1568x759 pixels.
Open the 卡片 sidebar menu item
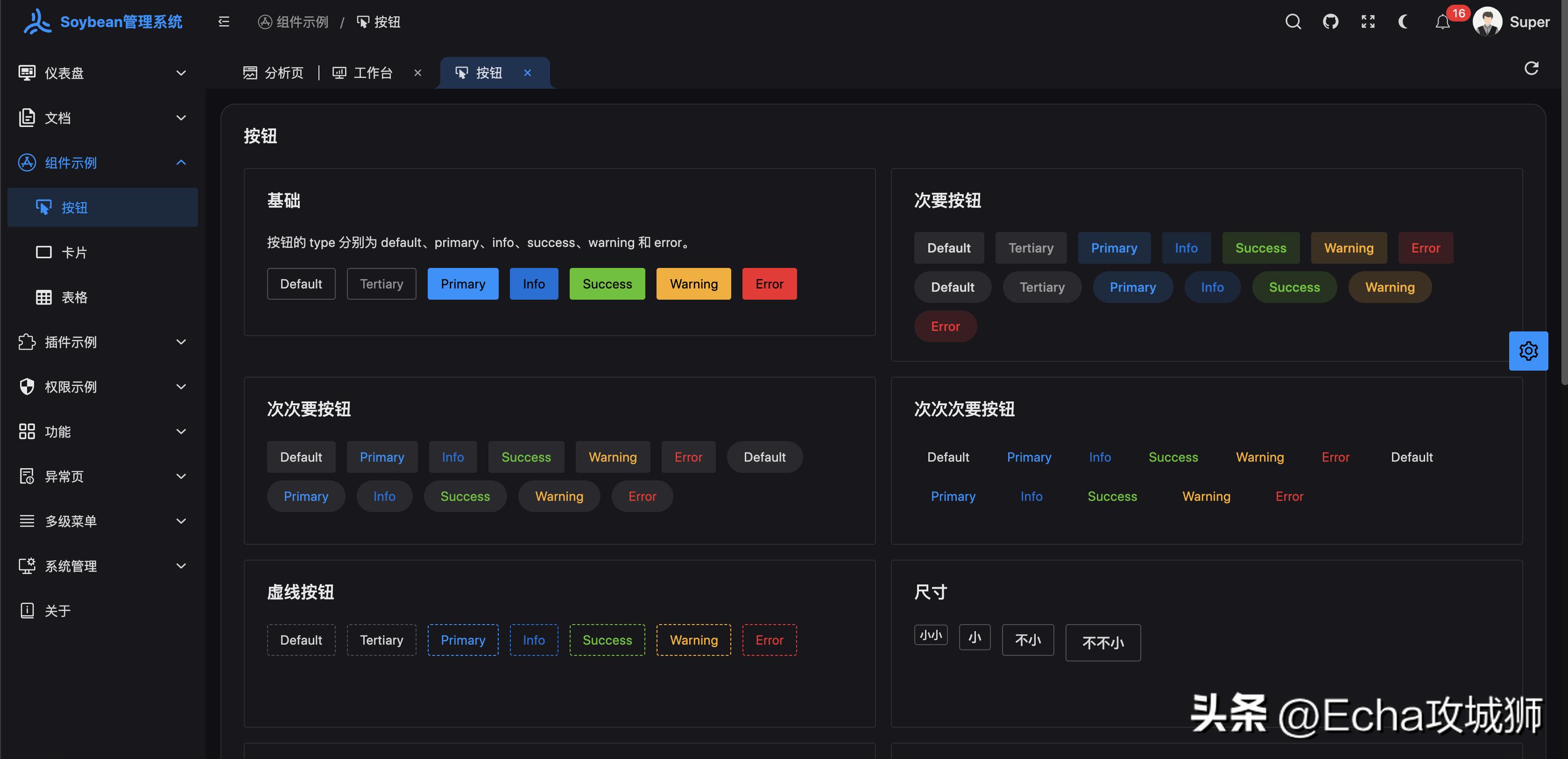[74, 252]
